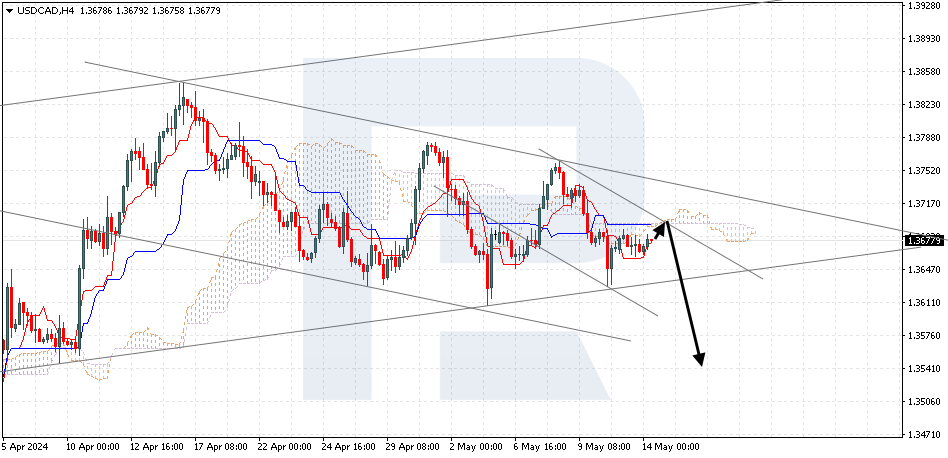The image size is (948, 458).
Task: Click the 1.37880 price axis label
Action: click(x=924, y=138)
